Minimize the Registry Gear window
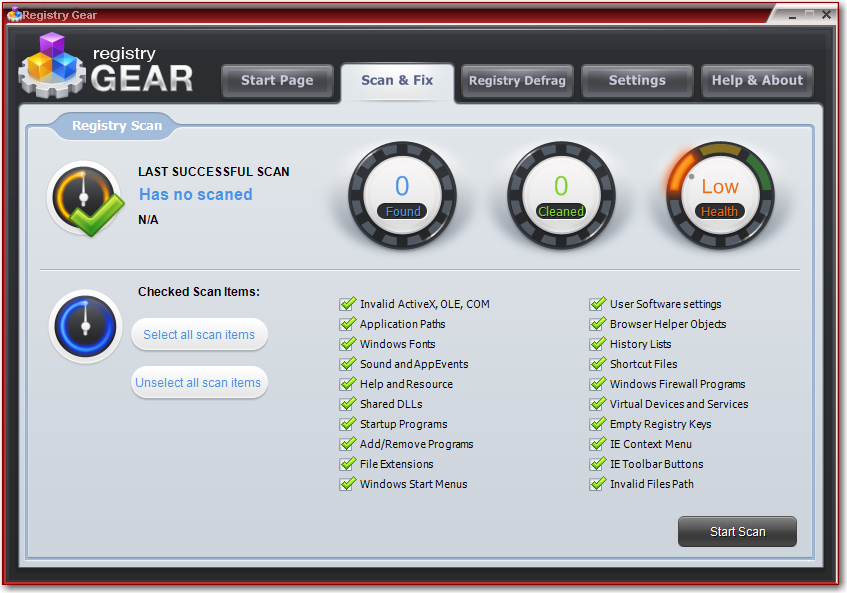Image resolution: width=847 pixels, height=593 pixels. [x=792, y=16]
